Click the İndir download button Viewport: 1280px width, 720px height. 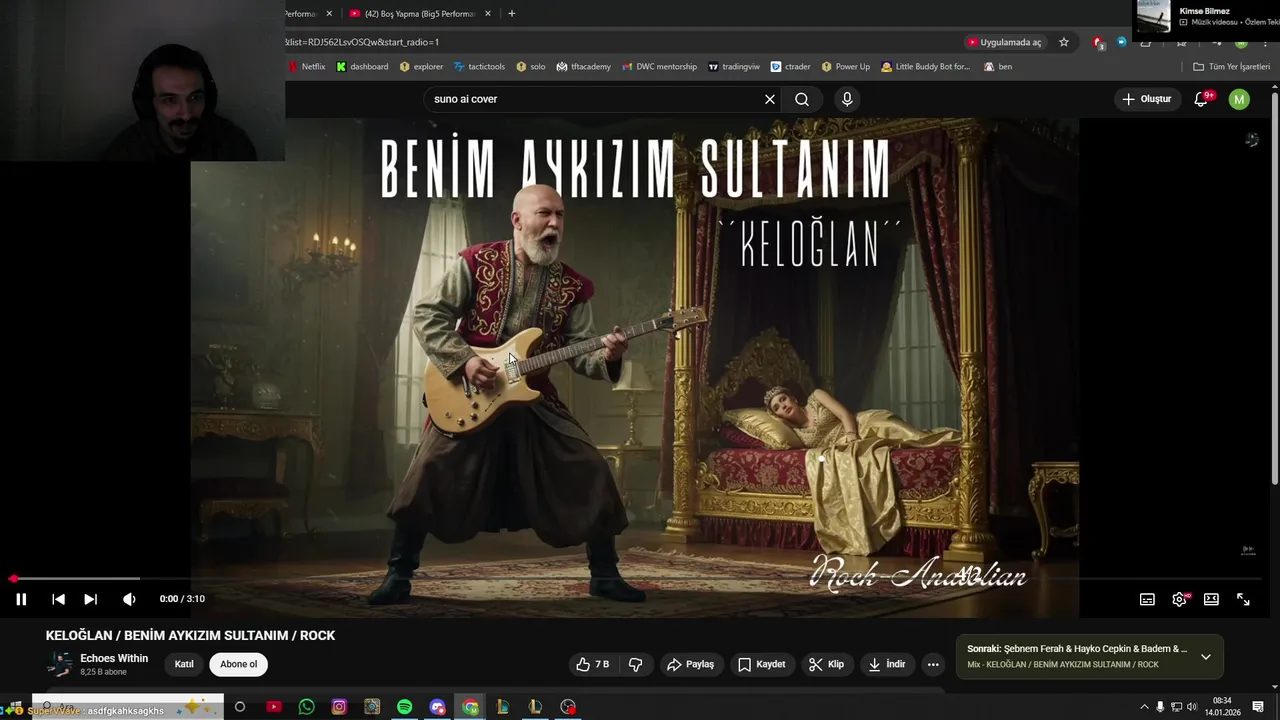tap(886, 664)
